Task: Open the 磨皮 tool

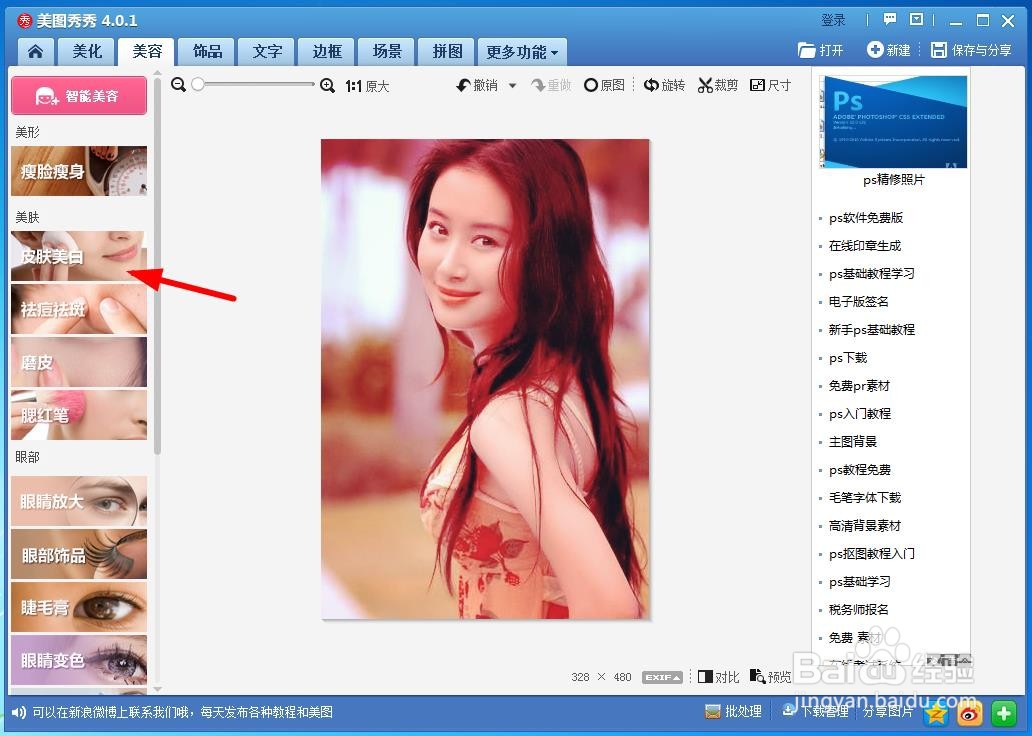Action: point(78,362)
